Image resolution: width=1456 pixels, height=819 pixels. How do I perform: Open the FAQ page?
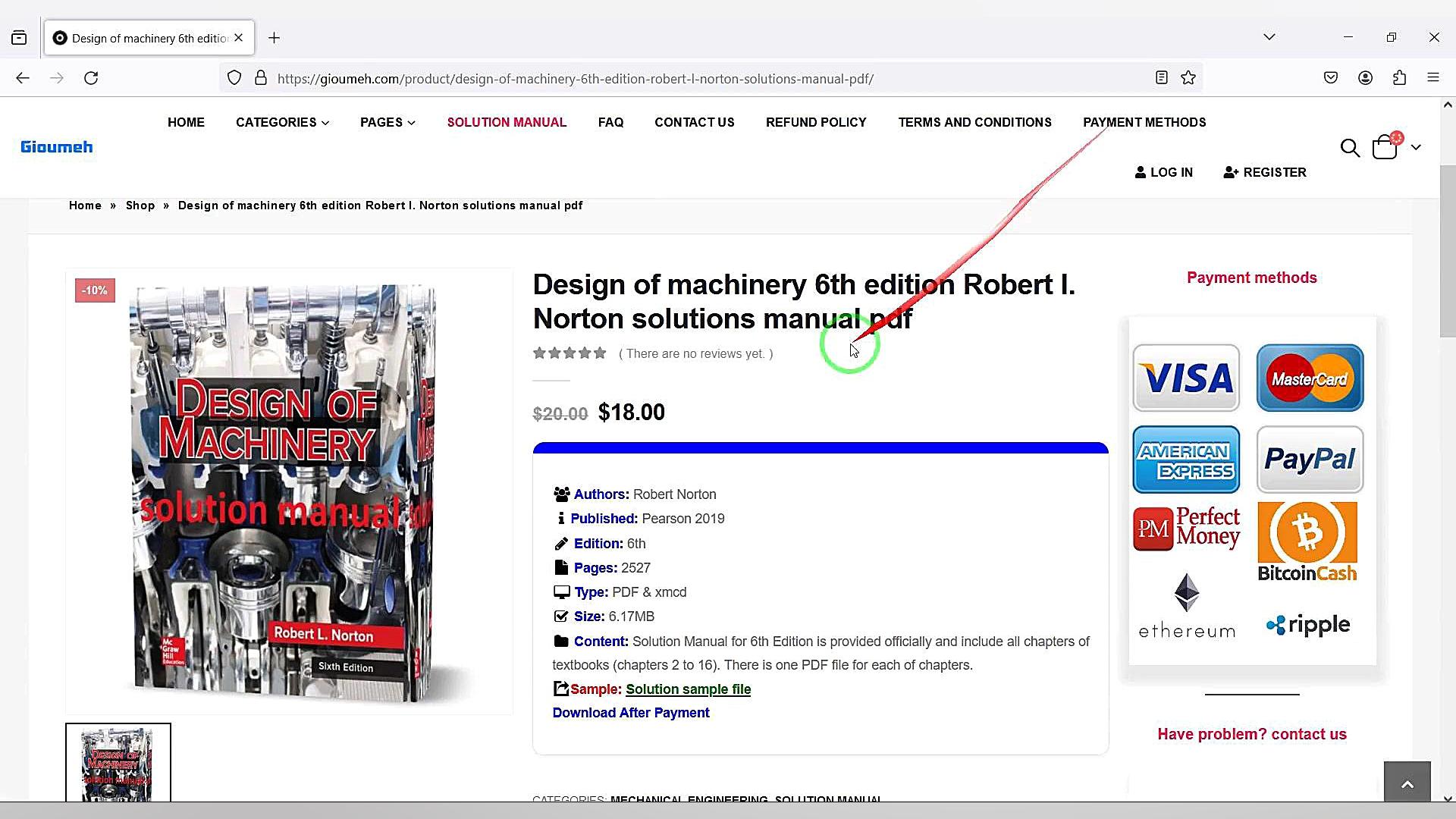(x=610, y=122)
